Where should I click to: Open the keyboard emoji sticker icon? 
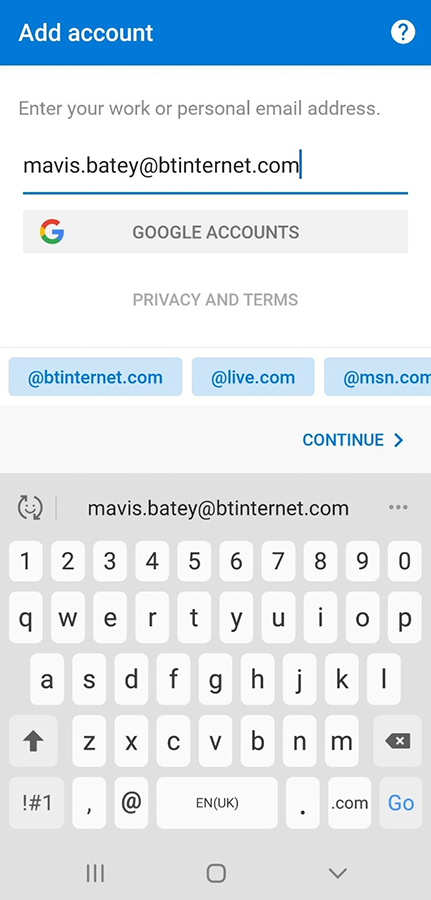30,507
